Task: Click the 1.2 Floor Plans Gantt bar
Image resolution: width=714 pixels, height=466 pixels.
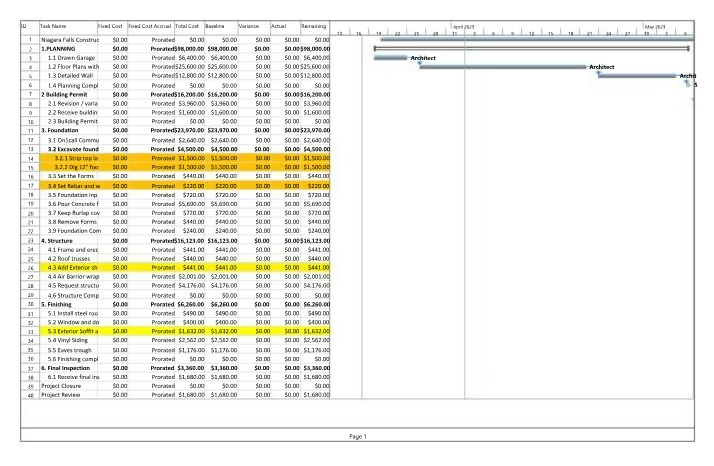Action: [x=503, y=67]
